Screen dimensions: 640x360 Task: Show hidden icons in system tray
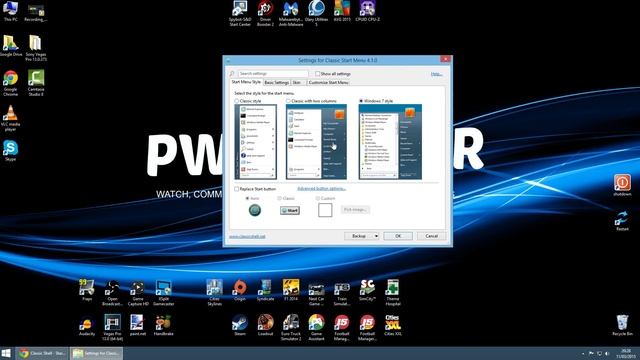pyautogui.click(x=582, y=353)
